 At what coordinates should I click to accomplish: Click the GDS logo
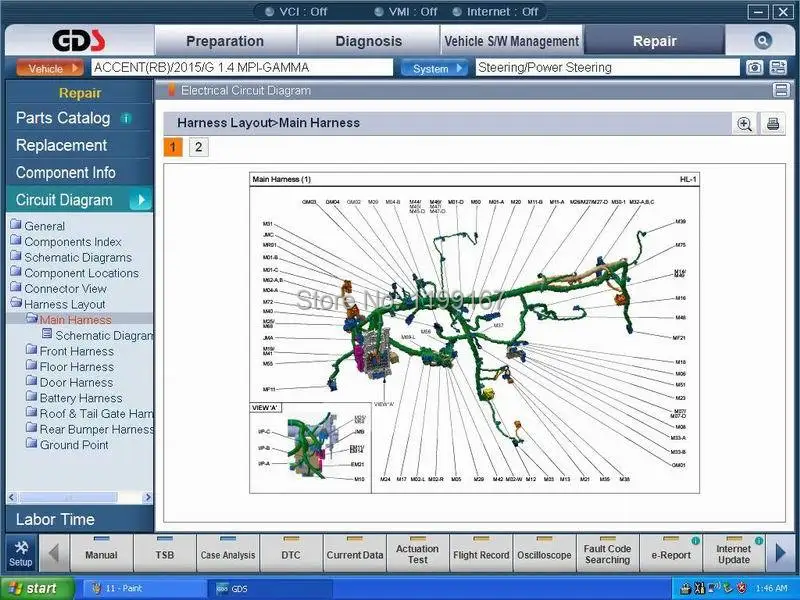(x=79, y=41)
